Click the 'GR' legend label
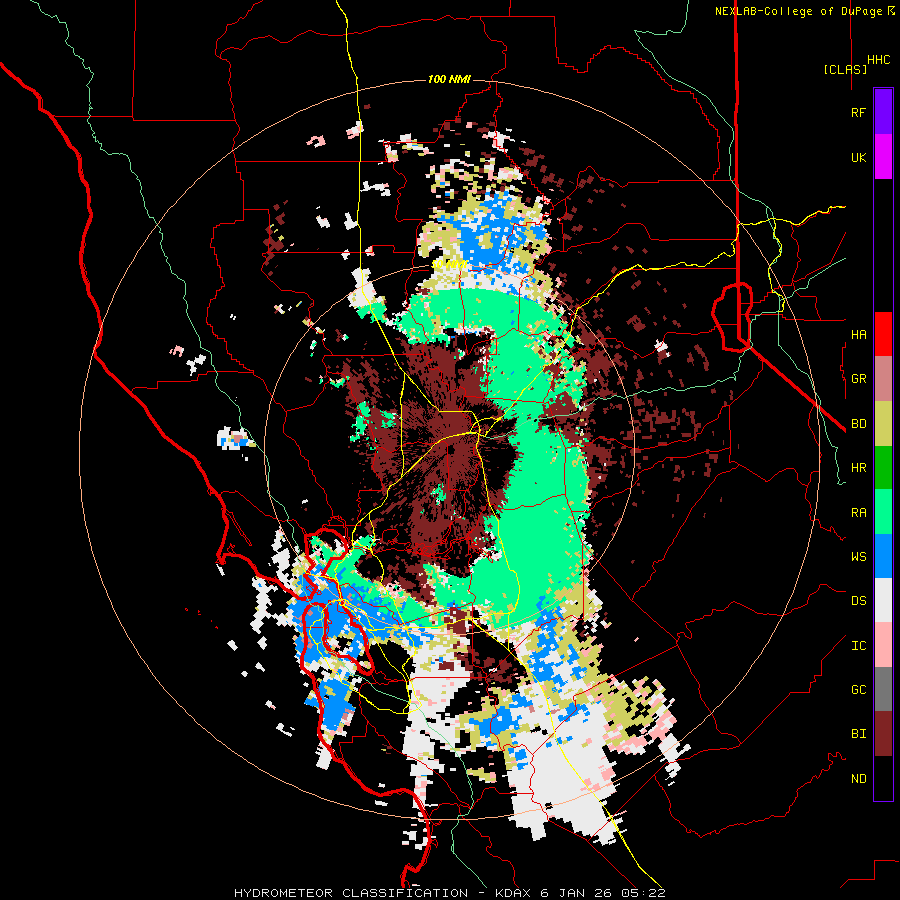Image resolution: width=900 pixels, height=900 pixels. click(x=858, y=379)
